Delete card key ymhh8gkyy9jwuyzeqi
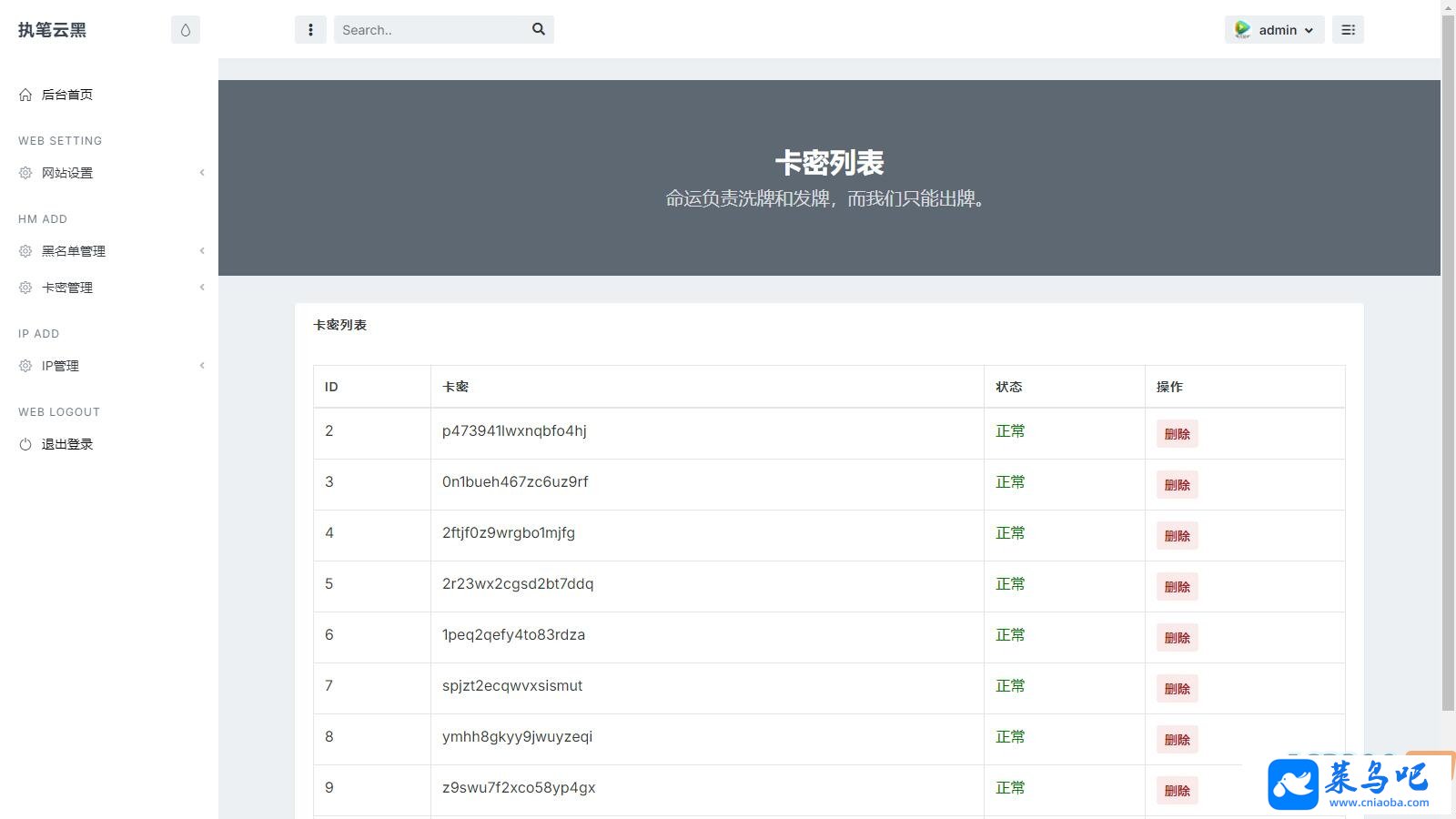 tap(1177, 740)
